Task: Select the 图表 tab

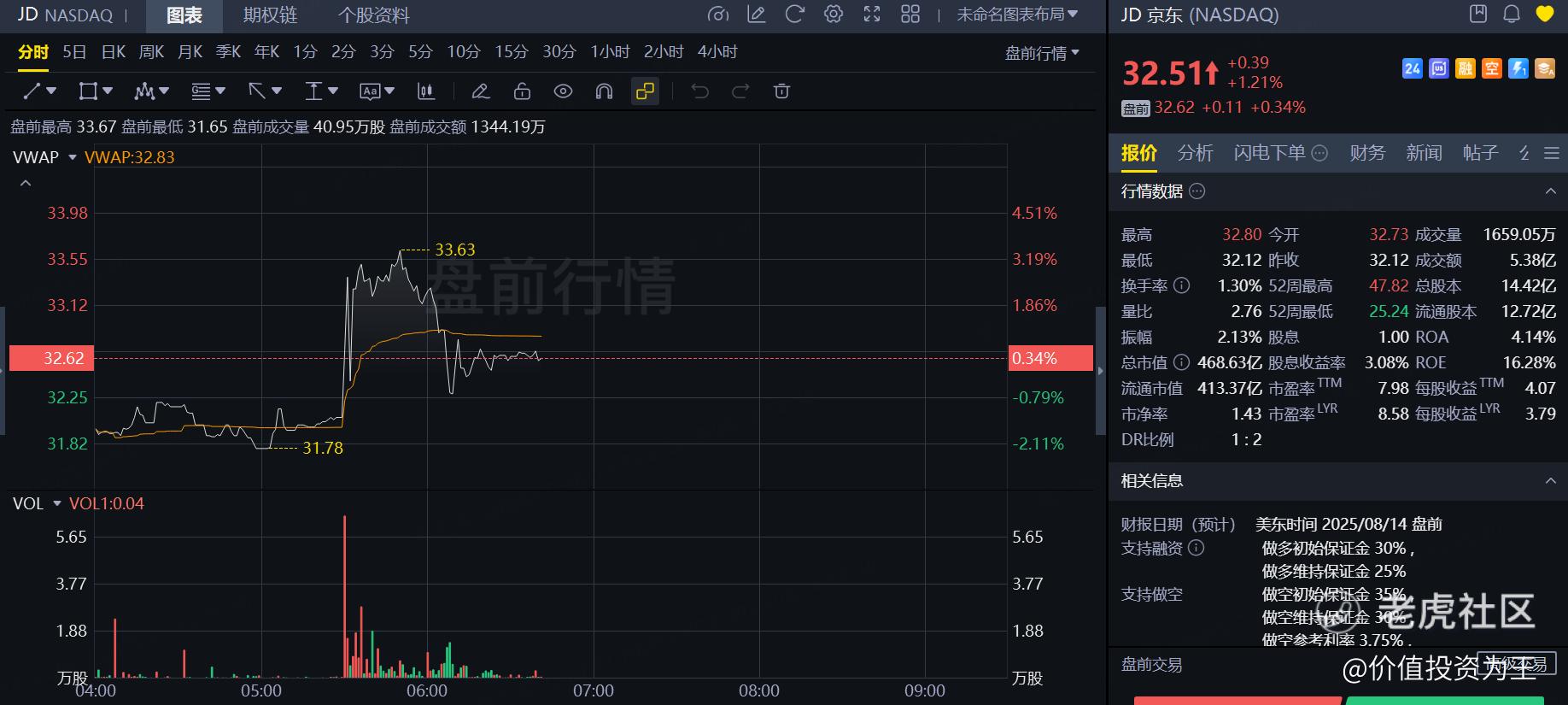Action: click(x=184, y=15)
